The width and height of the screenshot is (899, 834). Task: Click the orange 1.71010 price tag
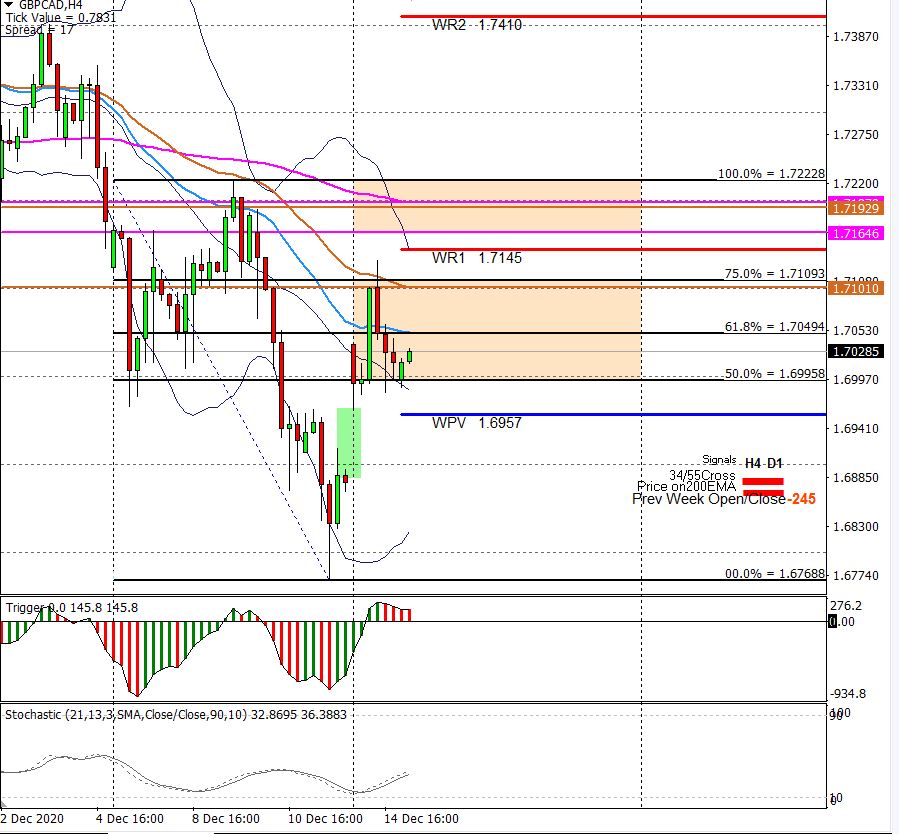(x=854, y=288)
